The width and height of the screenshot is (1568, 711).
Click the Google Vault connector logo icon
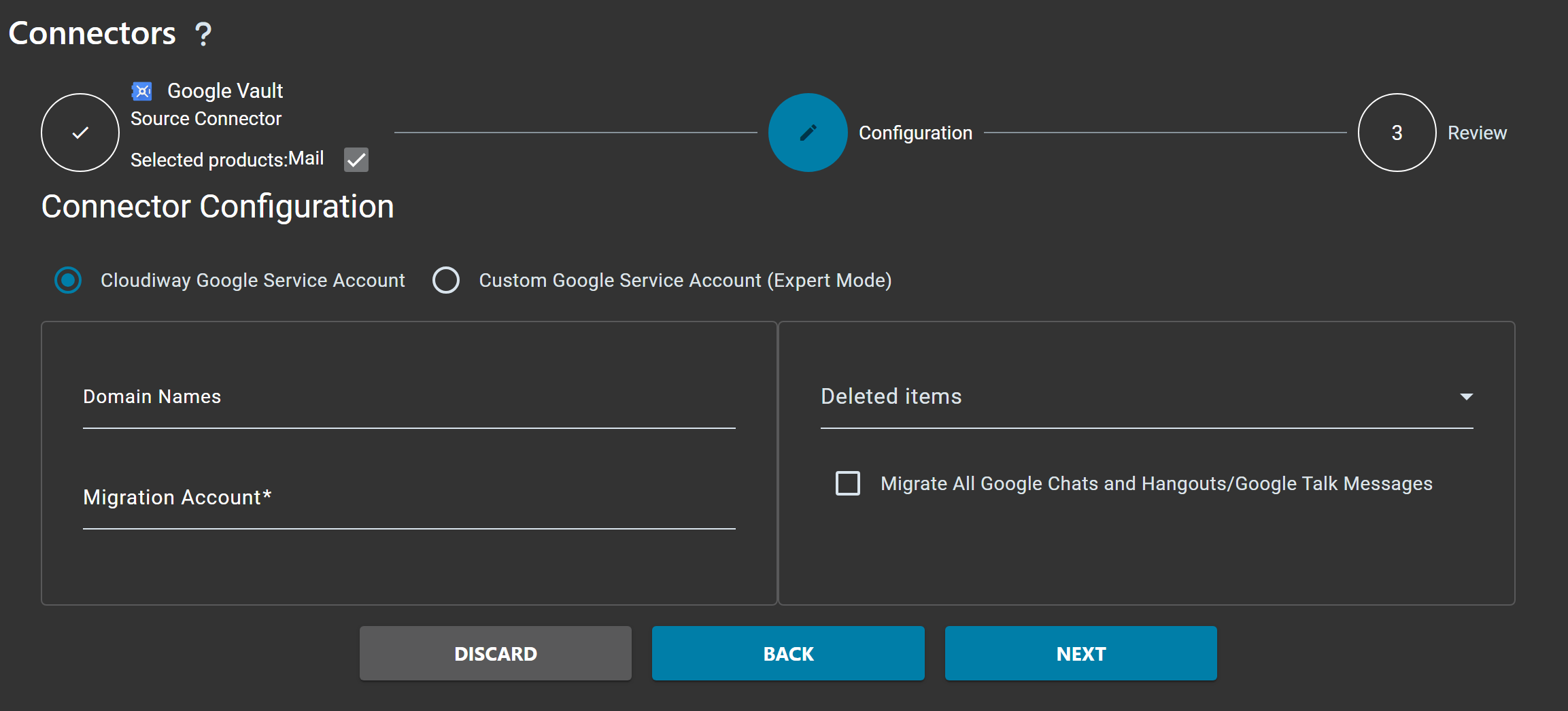click(x=141, y=91)
